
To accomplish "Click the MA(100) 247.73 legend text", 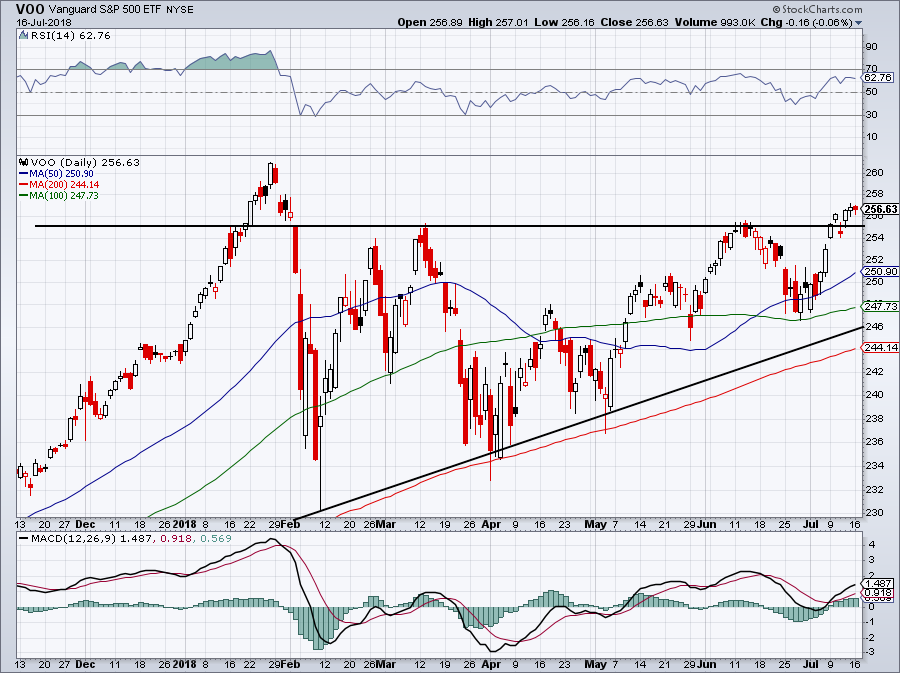I will pyautogui.click(x=64, y=196).
